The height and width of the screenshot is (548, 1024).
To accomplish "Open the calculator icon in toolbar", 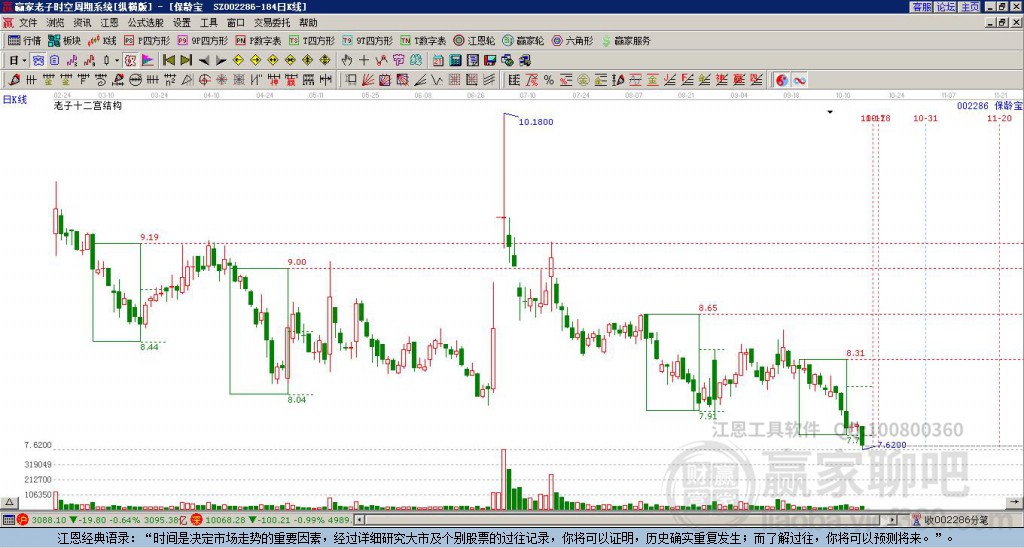I will click(455, 61).
